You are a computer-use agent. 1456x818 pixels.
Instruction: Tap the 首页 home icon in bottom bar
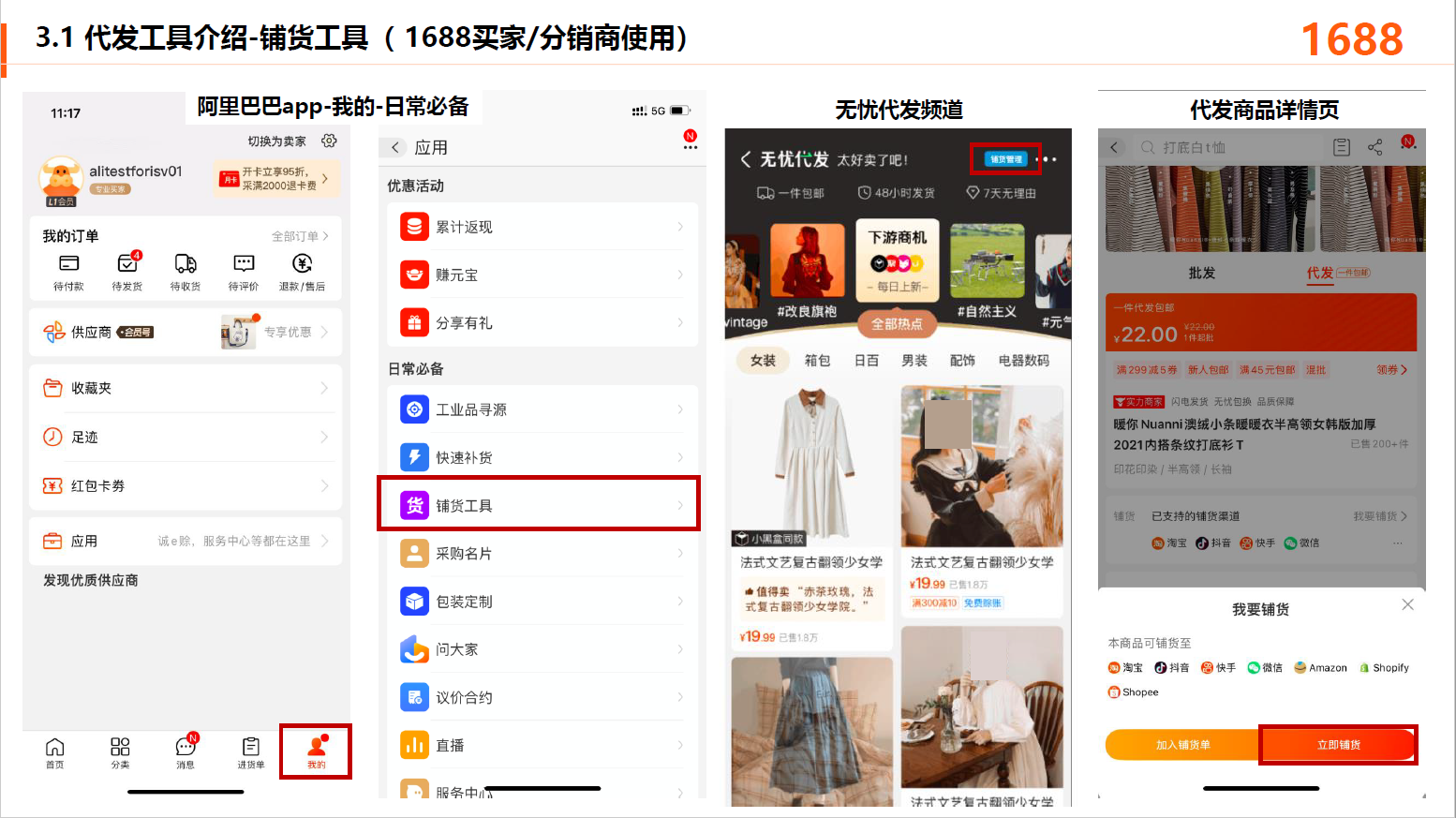pos(55,747)
